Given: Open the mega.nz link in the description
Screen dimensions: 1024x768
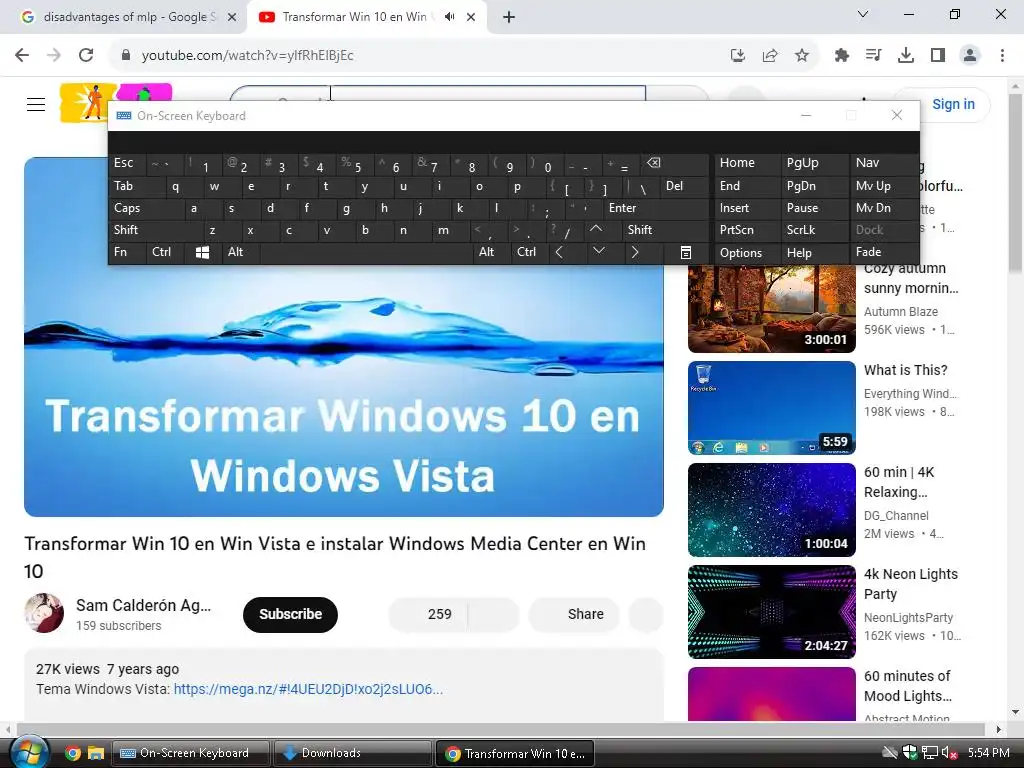Looking at the screenshot, I should 308,689.
